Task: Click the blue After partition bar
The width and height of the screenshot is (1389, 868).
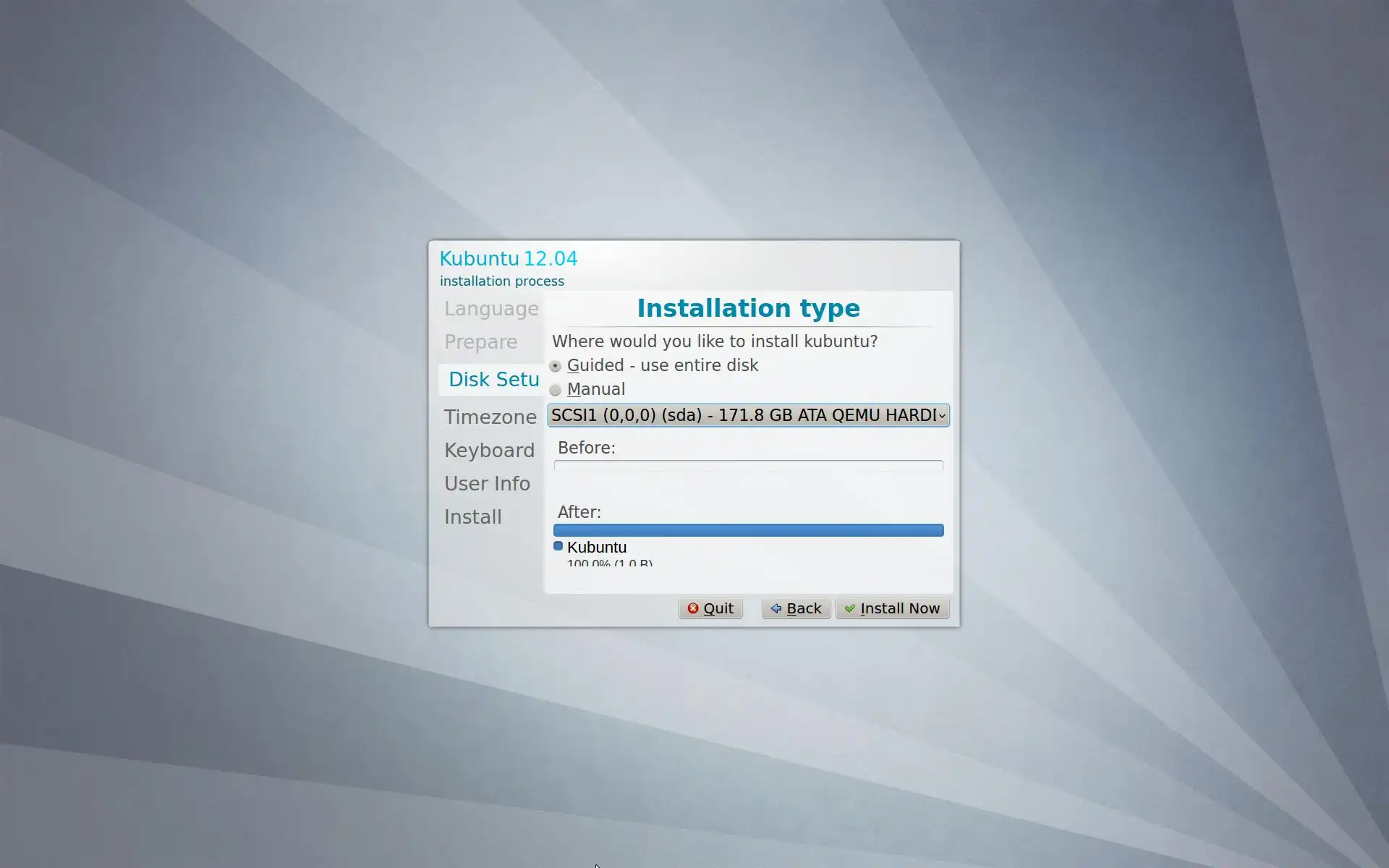Action: pyautogui.click(x=748, y=530)
